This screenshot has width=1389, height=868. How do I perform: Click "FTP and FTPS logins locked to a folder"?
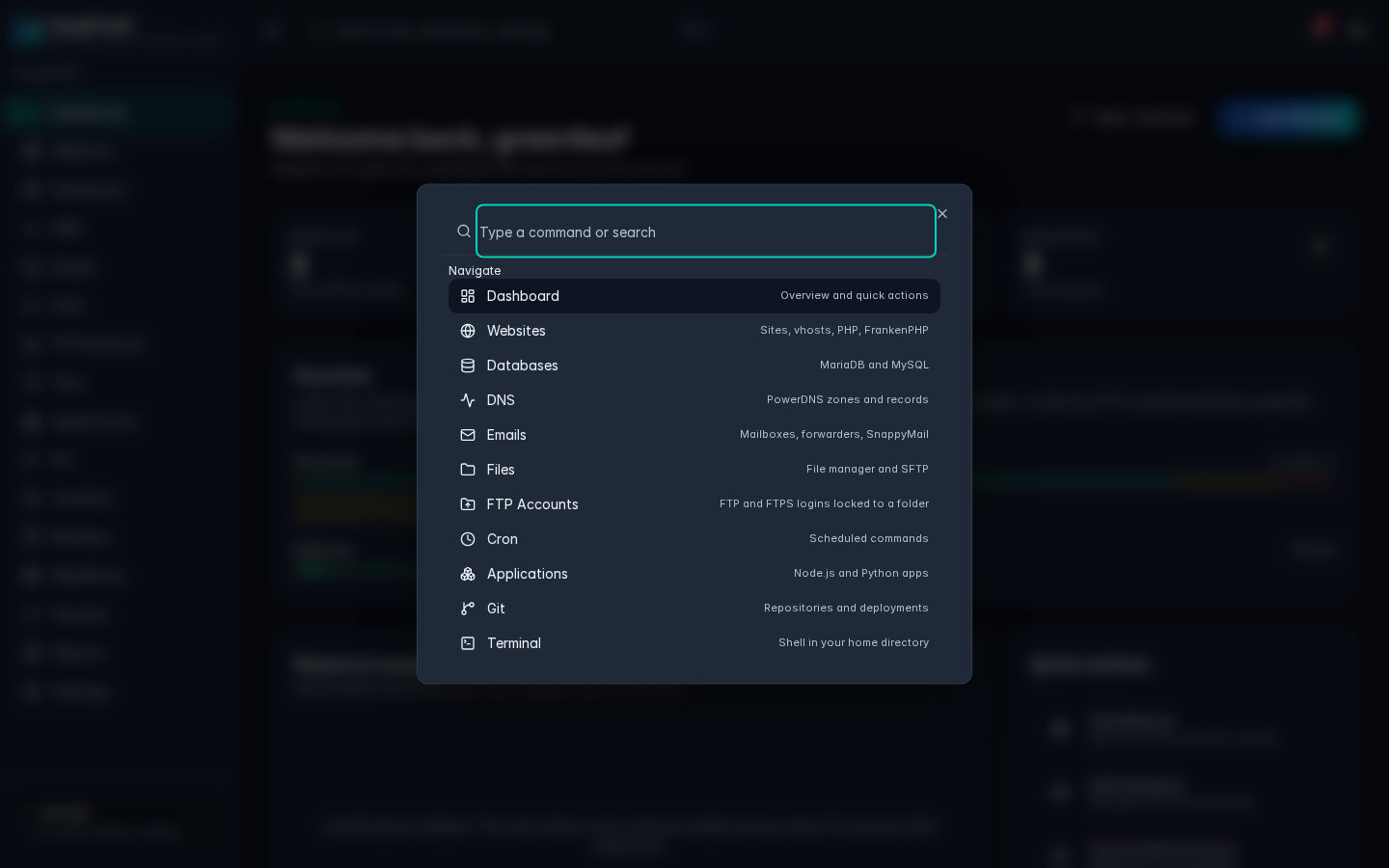point(824,504)
